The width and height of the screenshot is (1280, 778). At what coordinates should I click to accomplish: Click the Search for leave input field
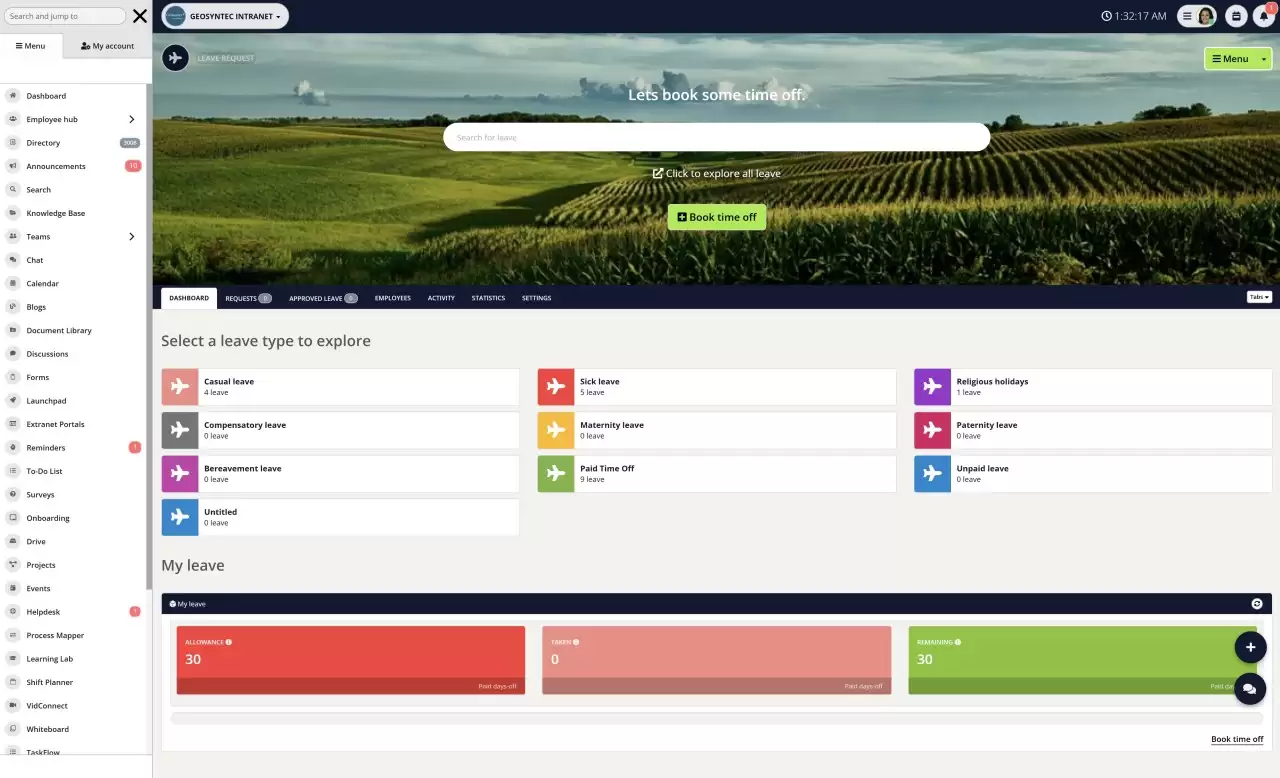(x=716, y=136)
